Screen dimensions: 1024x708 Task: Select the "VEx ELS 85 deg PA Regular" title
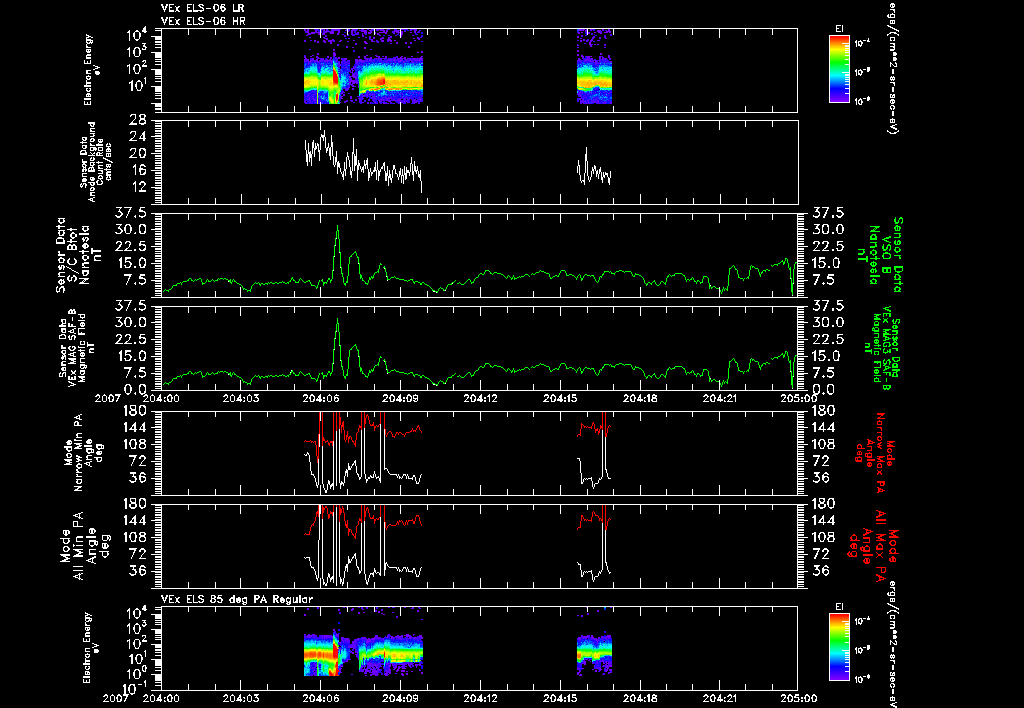coord(237,599)
